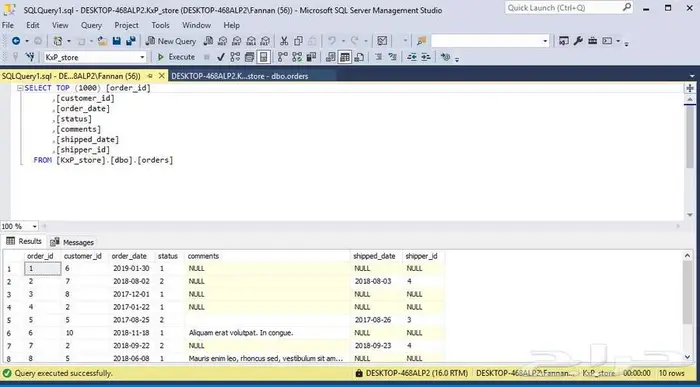The height and width of the screenshot is (387, 700).
Task: Switch output to Results to File
Action: 359,57
